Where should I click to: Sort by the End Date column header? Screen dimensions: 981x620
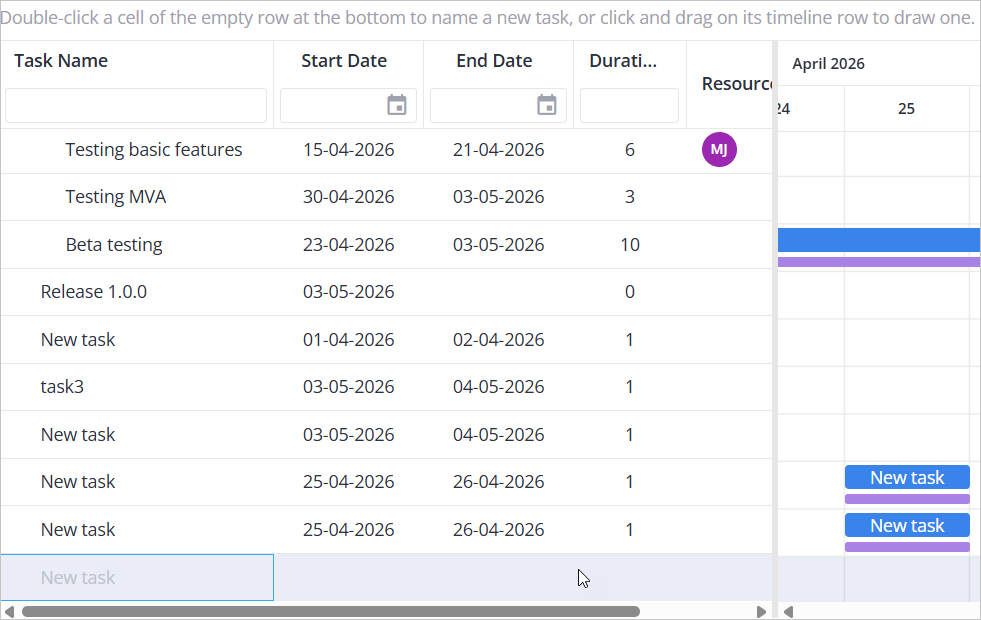[494, 61]
